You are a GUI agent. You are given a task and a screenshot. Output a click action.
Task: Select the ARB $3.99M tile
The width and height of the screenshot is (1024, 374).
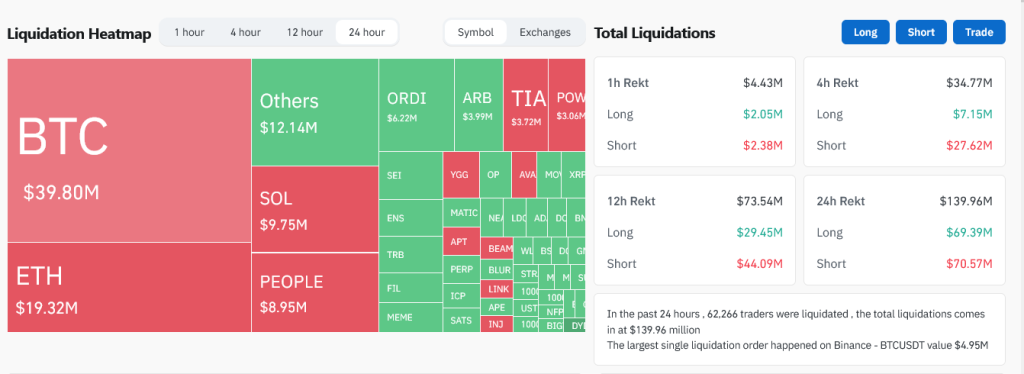coord(479,105)
